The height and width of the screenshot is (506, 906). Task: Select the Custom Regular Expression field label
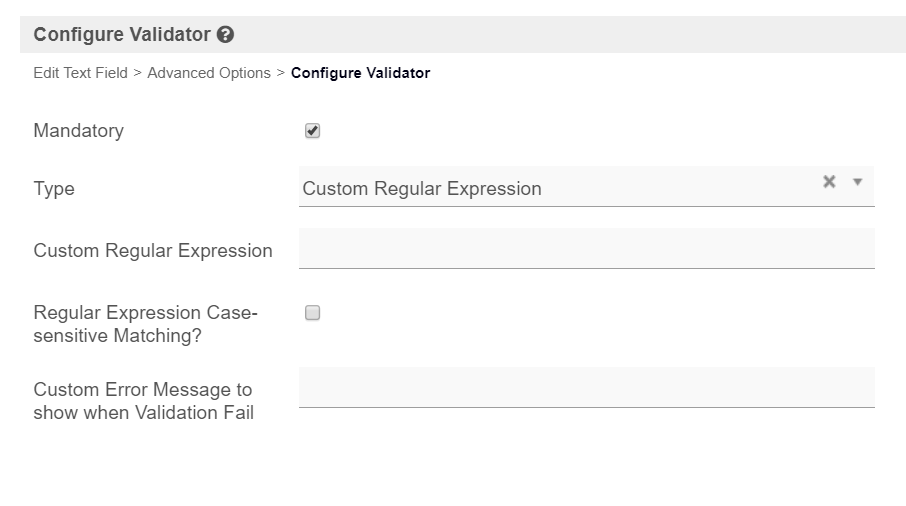153,250
